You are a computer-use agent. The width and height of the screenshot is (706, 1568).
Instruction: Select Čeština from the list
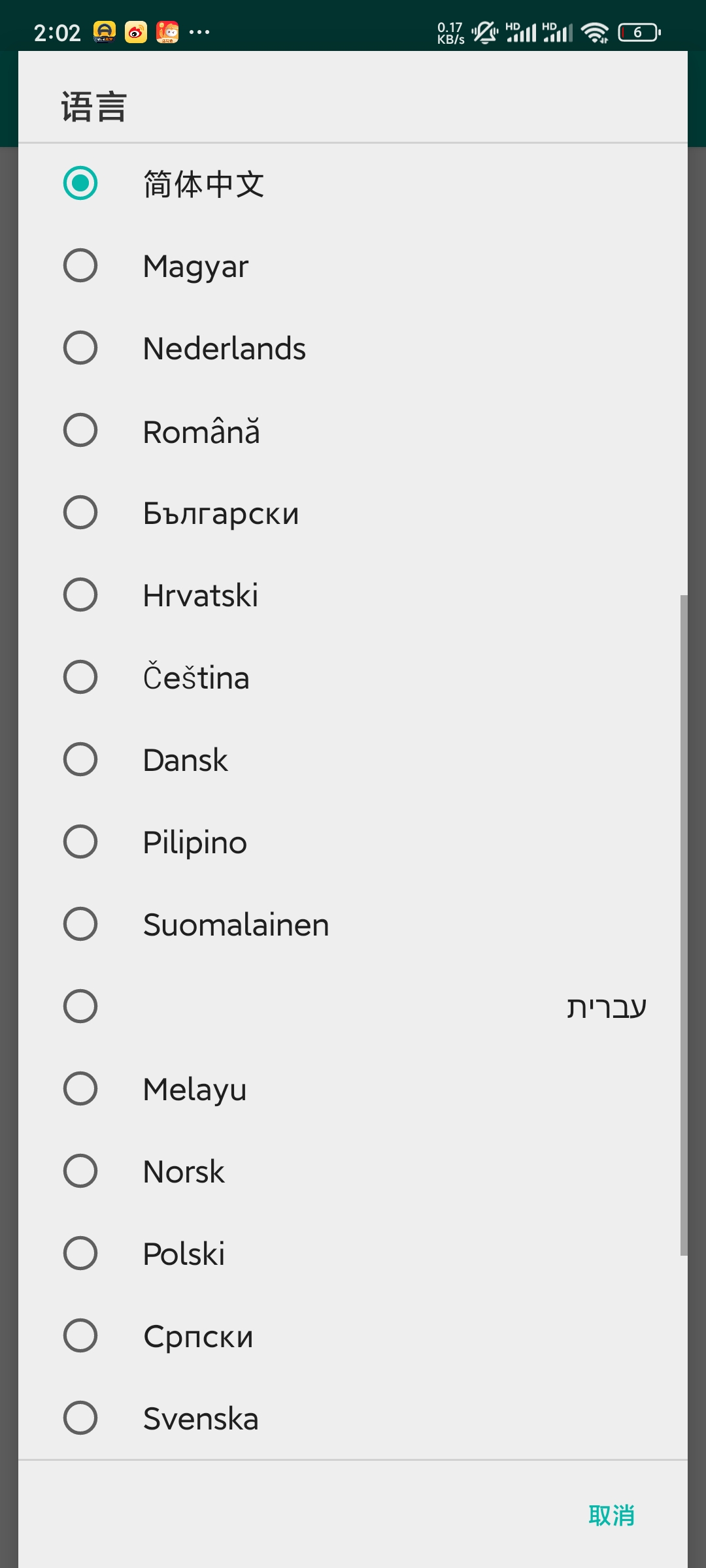[x=353, y=677]
